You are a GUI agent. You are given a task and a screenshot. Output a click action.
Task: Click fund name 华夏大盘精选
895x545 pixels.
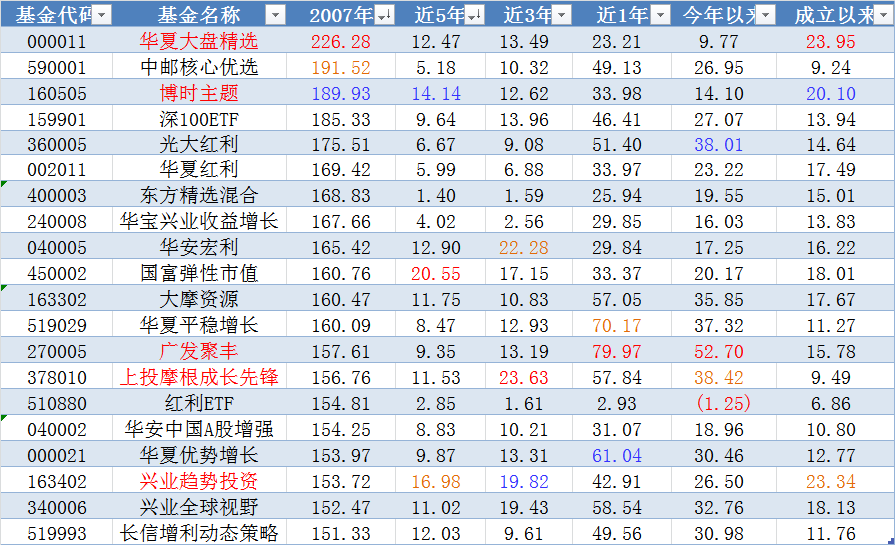pos(199,41)
